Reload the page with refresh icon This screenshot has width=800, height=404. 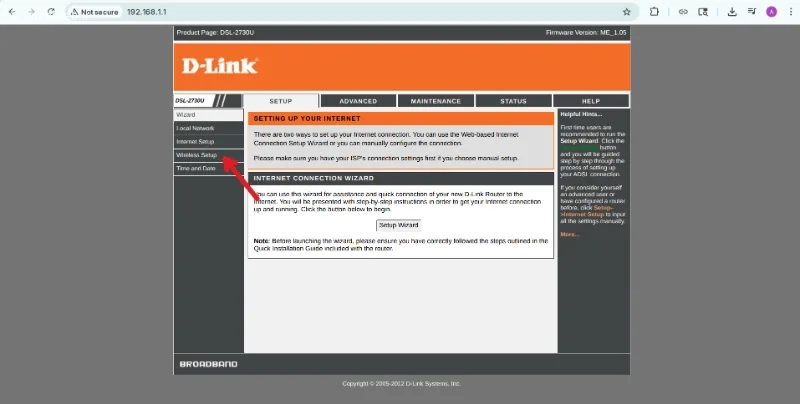pos(51,12)
